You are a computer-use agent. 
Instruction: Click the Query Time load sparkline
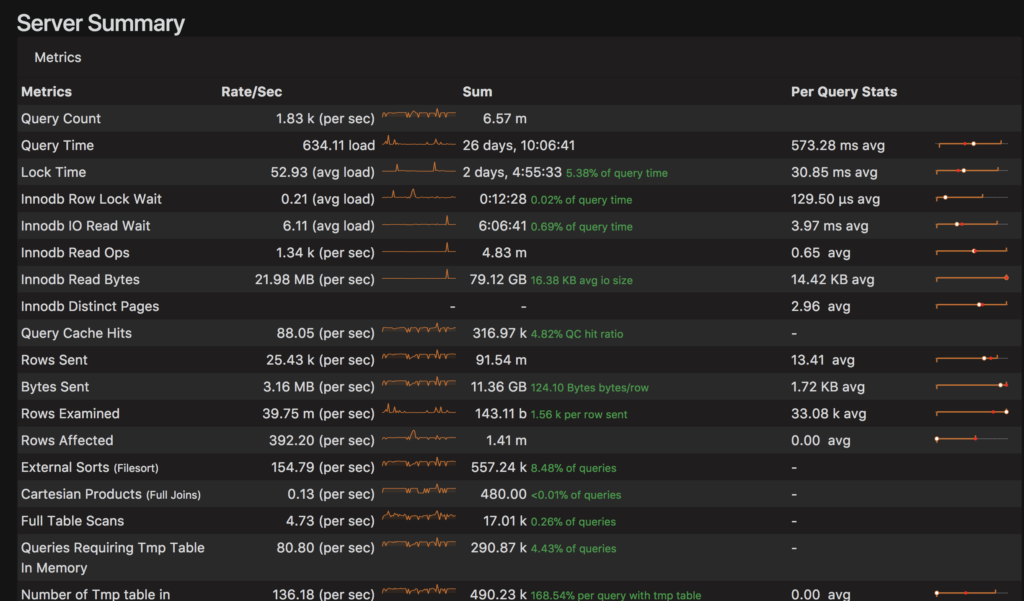pos(419,144)
